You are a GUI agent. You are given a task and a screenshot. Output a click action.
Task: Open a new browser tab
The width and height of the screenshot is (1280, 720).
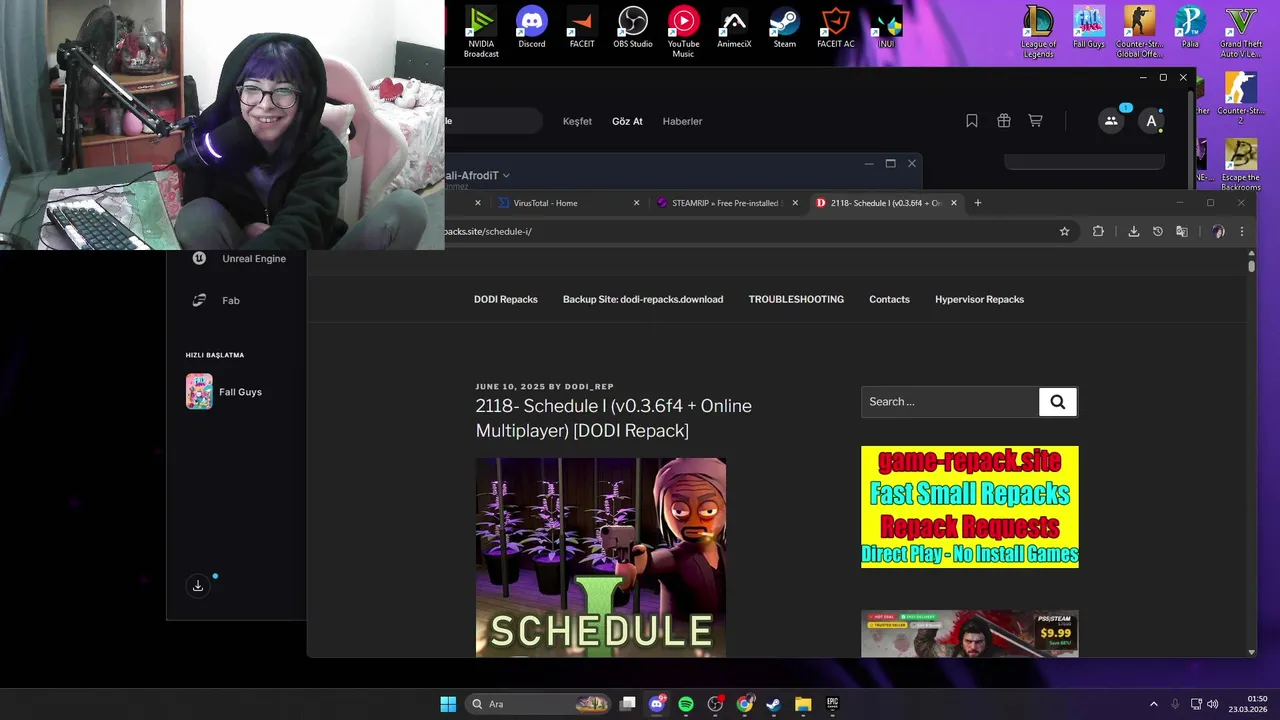(978, 203)
